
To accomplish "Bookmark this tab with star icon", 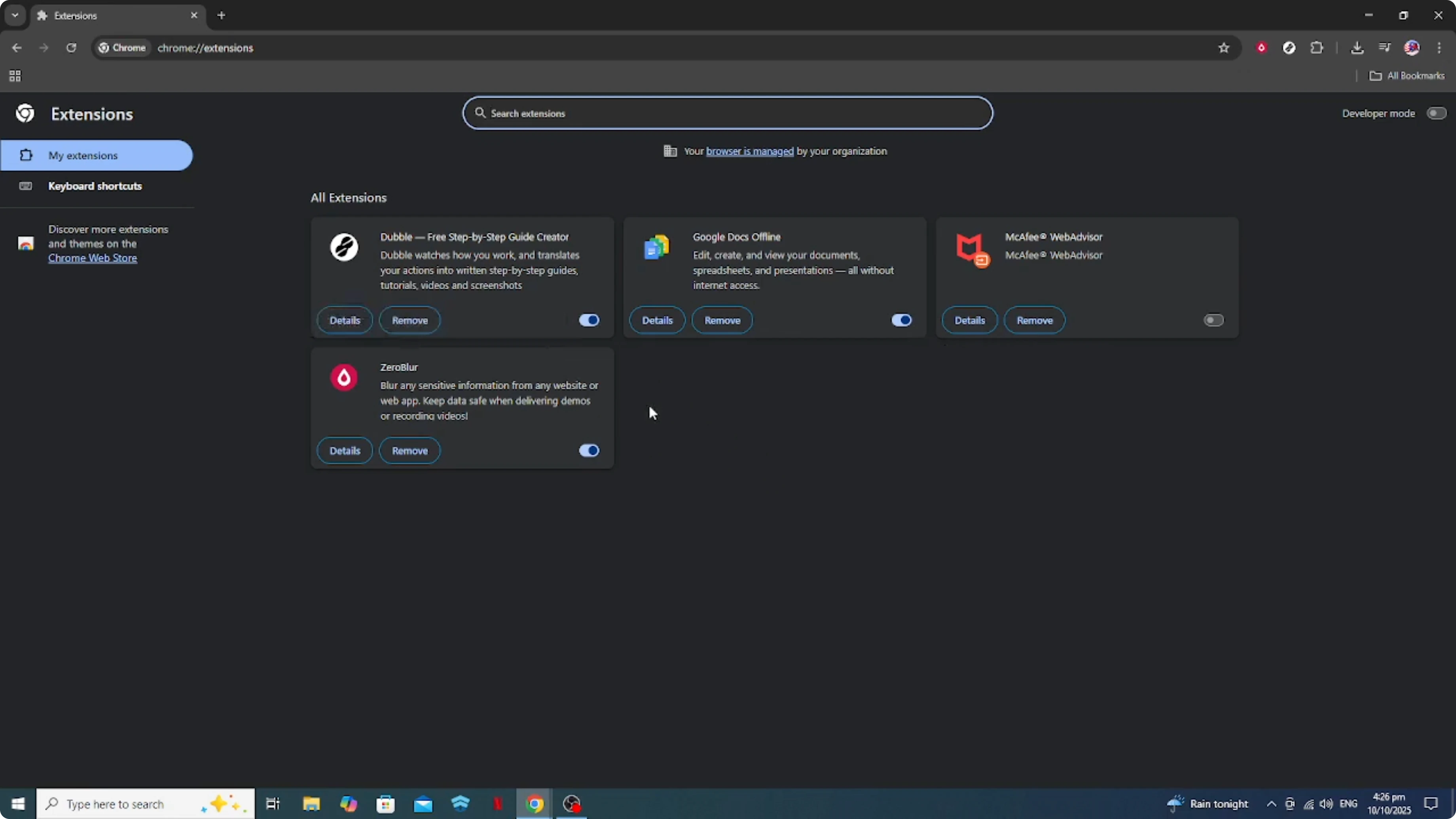I will coord(1224,48).
